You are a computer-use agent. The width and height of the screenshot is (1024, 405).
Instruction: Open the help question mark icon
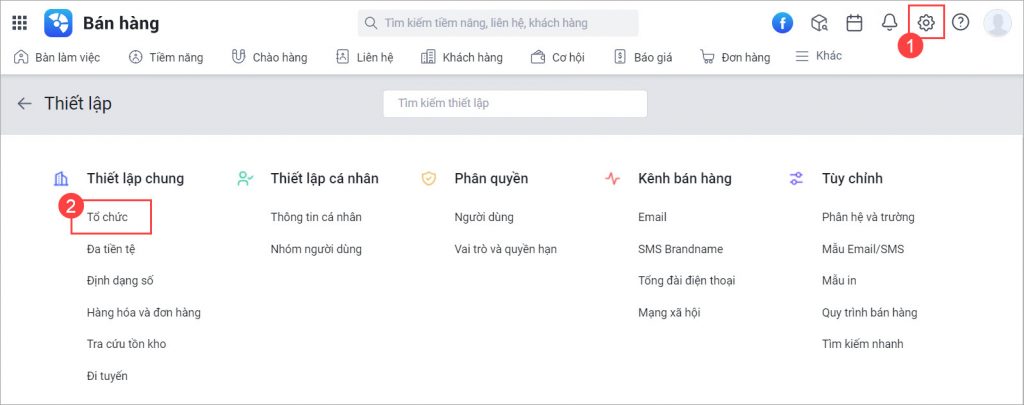tap(961, 22)
